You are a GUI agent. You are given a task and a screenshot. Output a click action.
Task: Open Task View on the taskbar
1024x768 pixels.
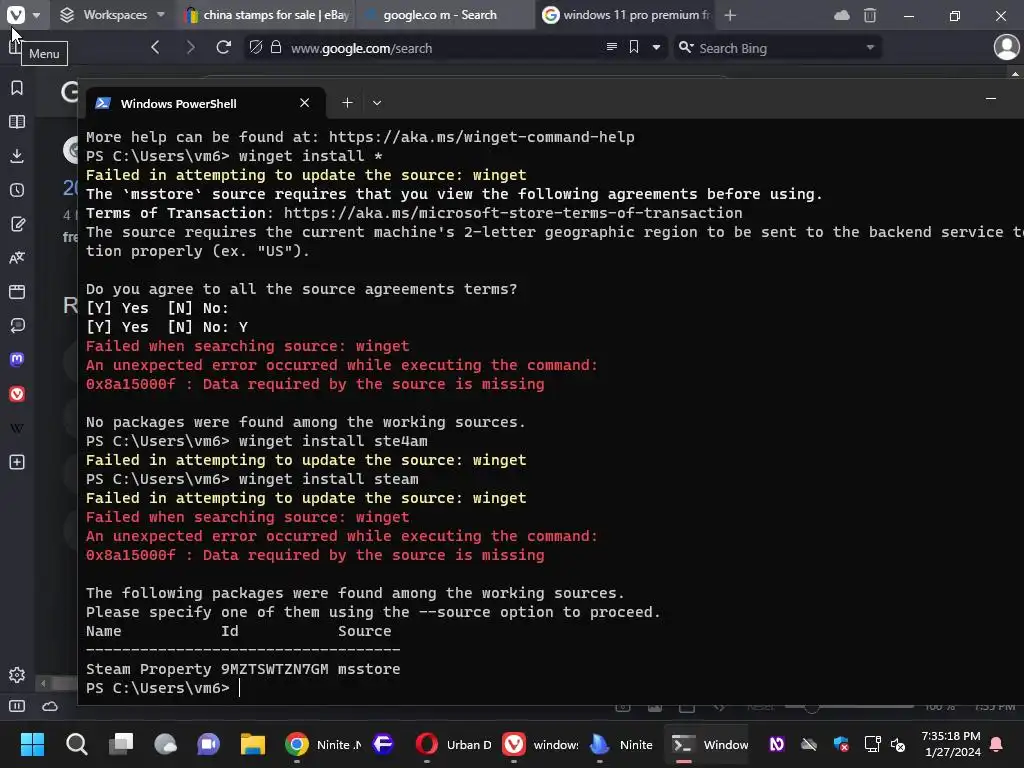(x=121, y=744)
